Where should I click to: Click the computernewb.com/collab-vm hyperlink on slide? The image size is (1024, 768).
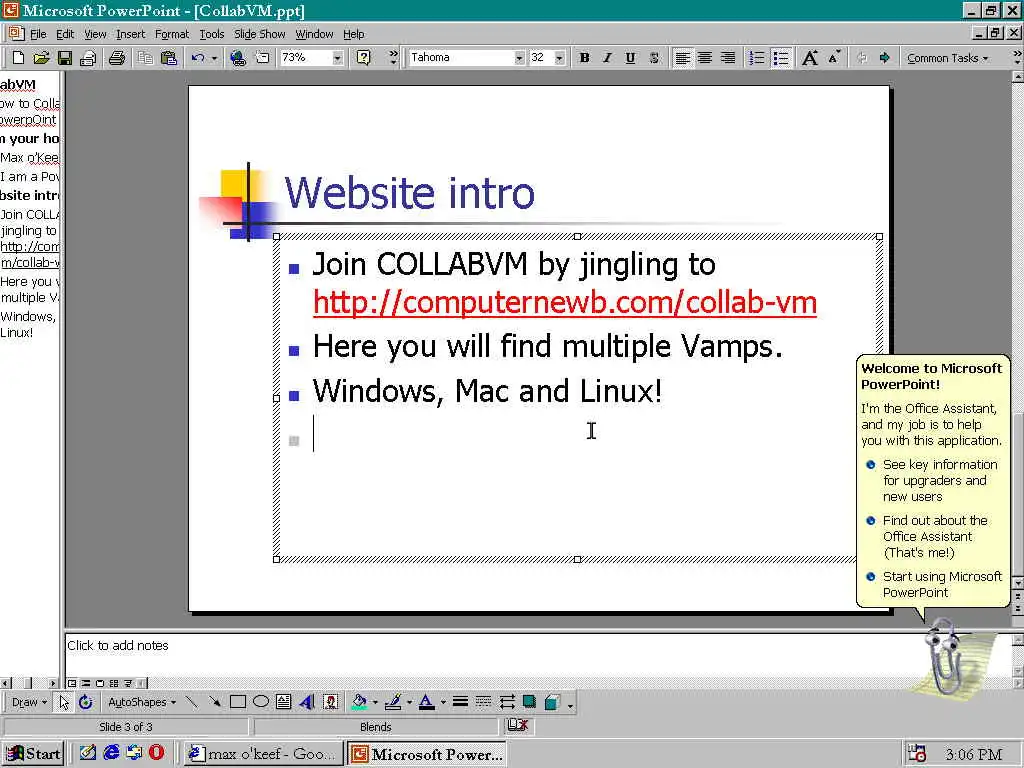coord(565,302)
